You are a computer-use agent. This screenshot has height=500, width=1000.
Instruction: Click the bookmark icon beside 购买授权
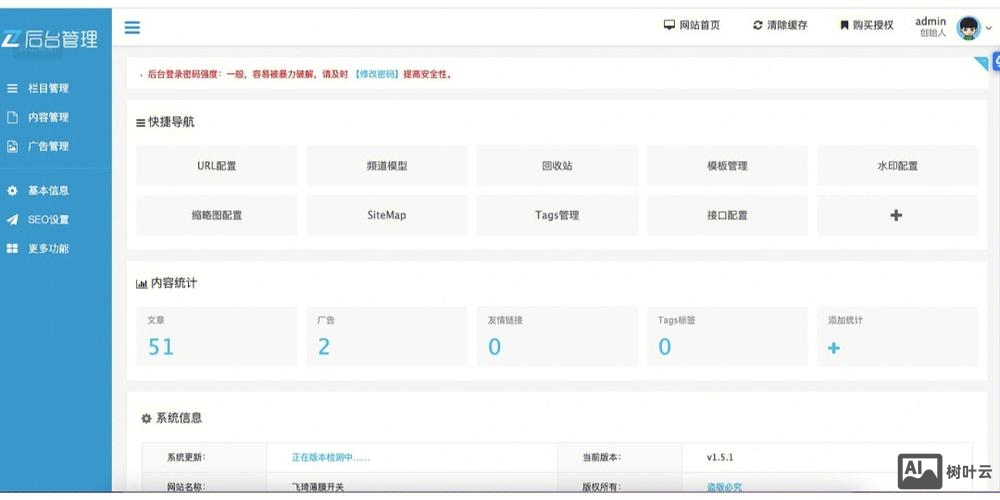point(844,26)
